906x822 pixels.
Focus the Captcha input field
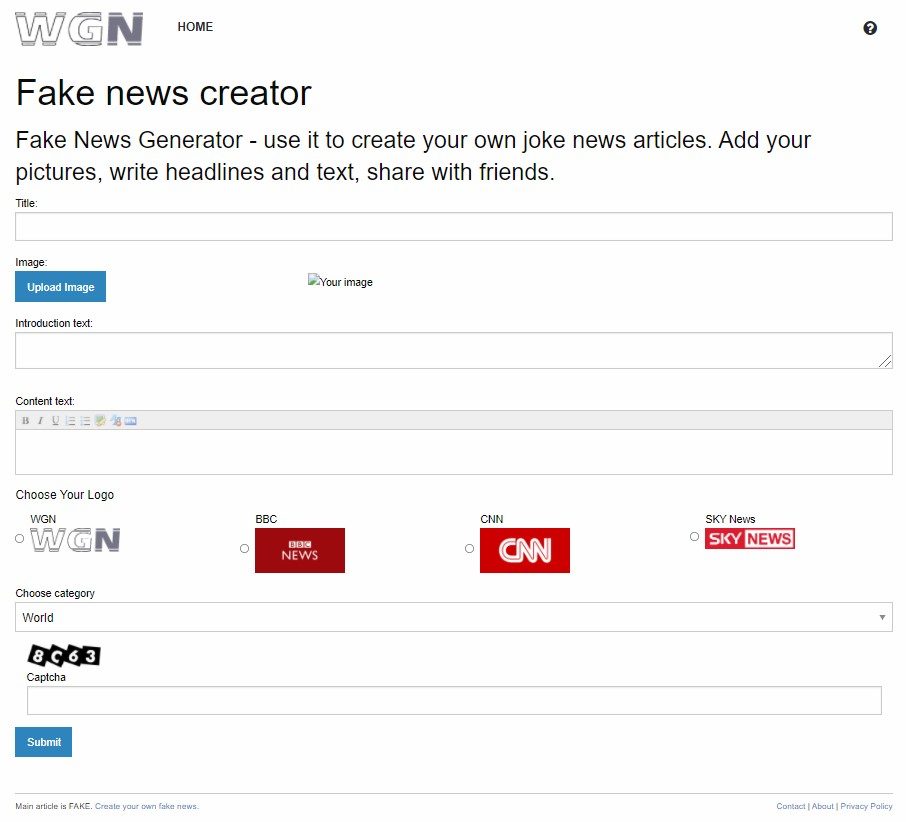[454, 700]
